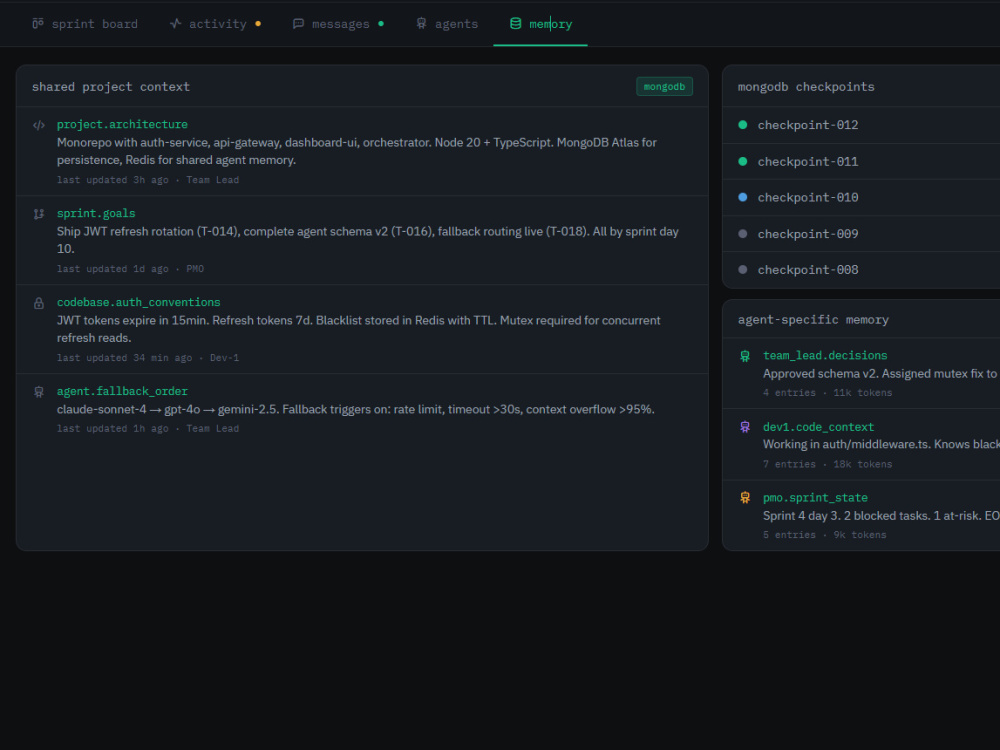Select checkpoint-010 row
This screenshot has width=1000, height=750.
click(x=861, y=197)
